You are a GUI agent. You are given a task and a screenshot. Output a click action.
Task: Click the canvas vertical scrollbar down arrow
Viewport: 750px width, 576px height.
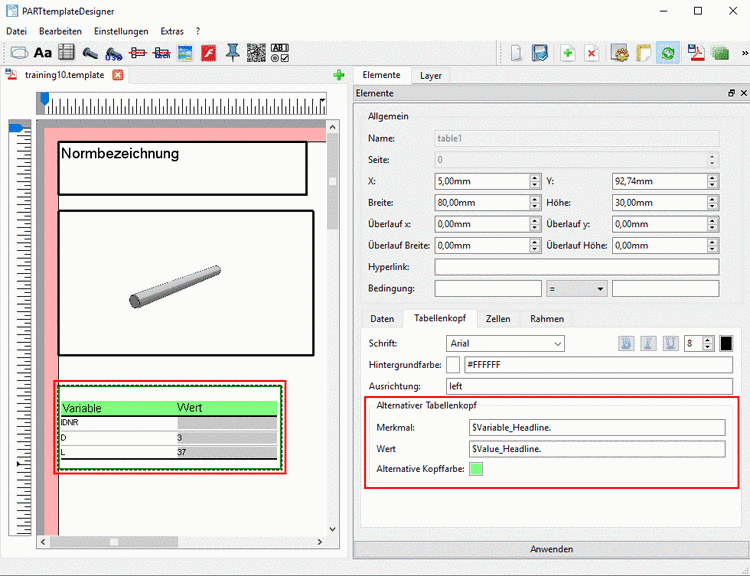332,529
